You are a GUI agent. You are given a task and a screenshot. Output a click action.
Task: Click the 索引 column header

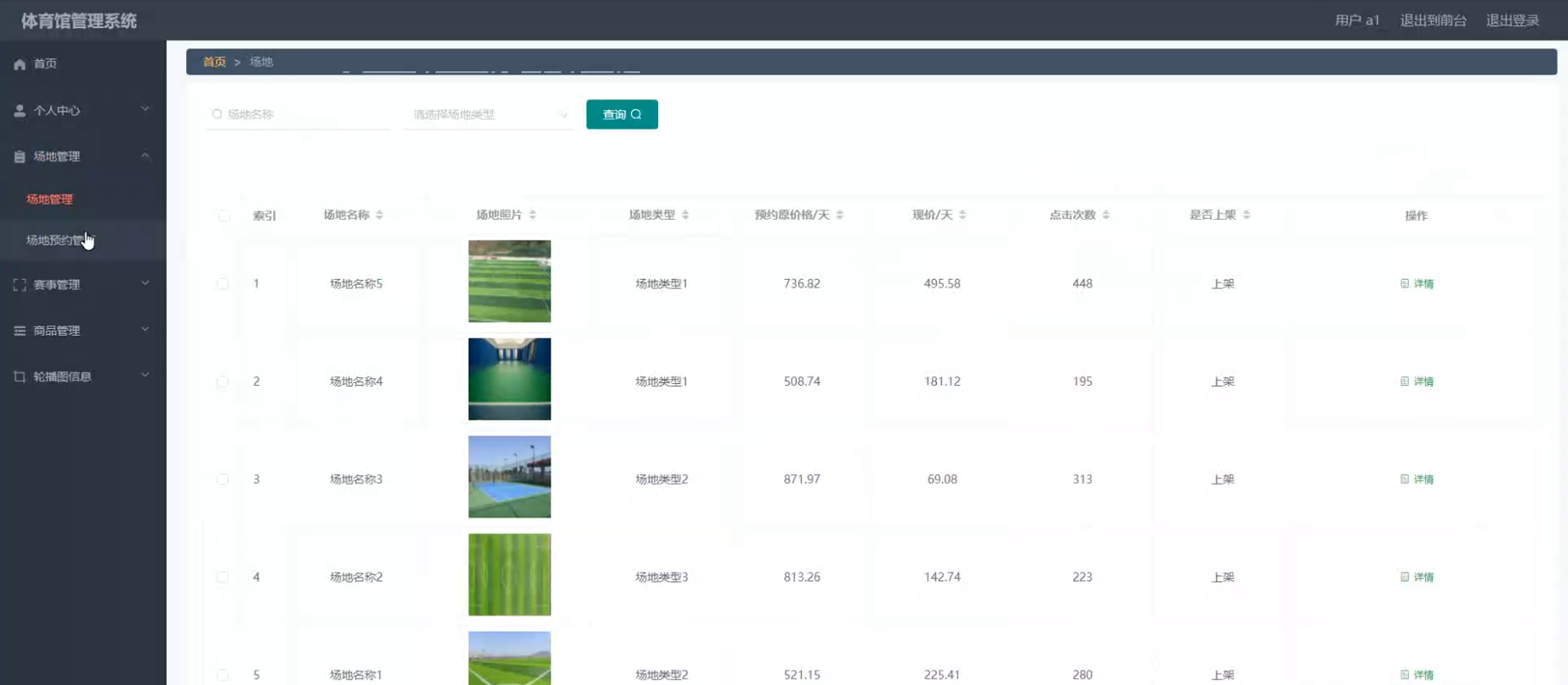click(264, 216)
